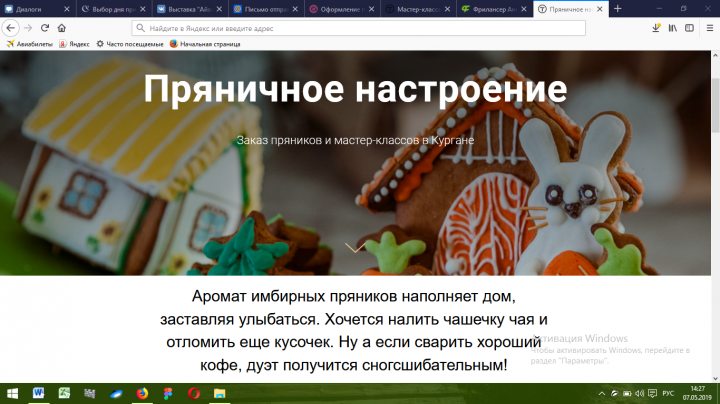Screen dimensions: 720x404
Task: Open Figma from the taskbar
Action: [168, 393]
